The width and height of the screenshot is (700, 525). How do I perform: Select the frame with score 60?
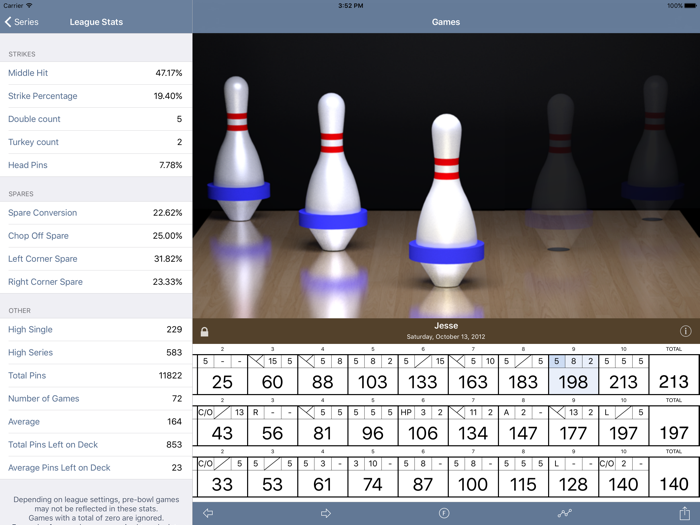(x=272, y=375)
